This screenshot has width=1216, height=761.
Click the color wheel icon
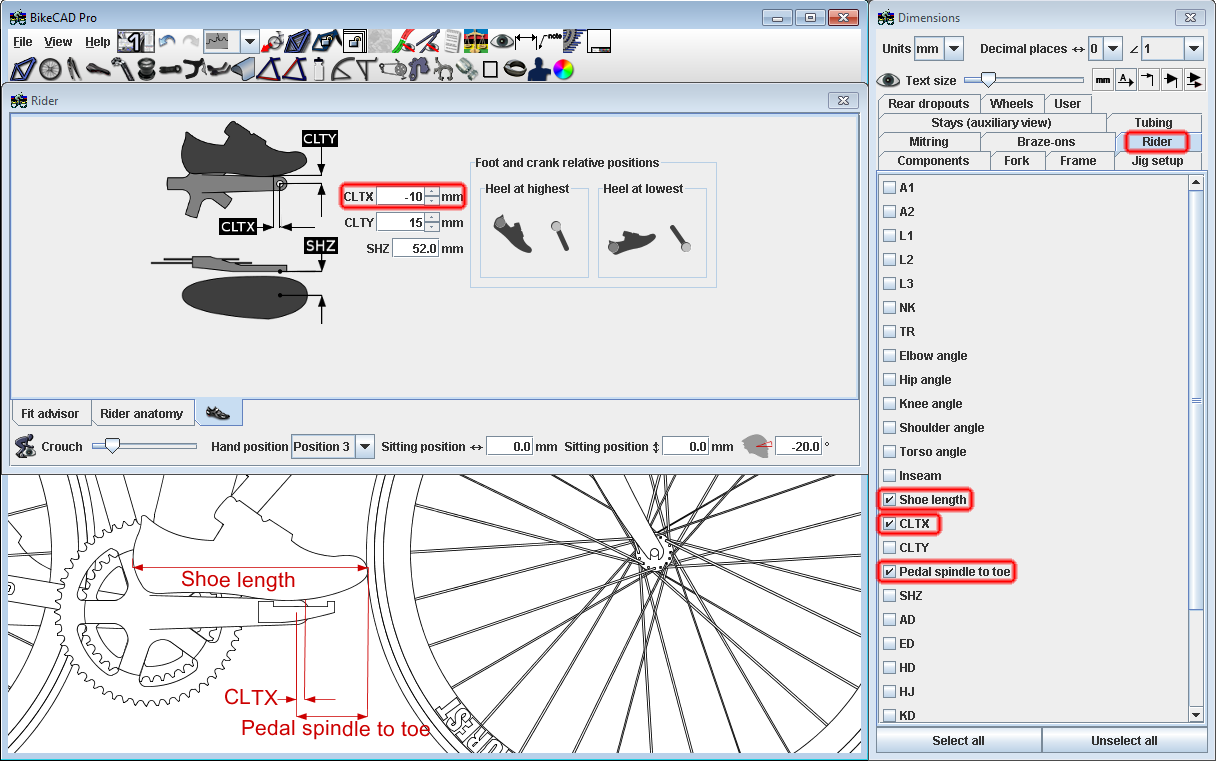pyautogui.click(x=563, y=69)
